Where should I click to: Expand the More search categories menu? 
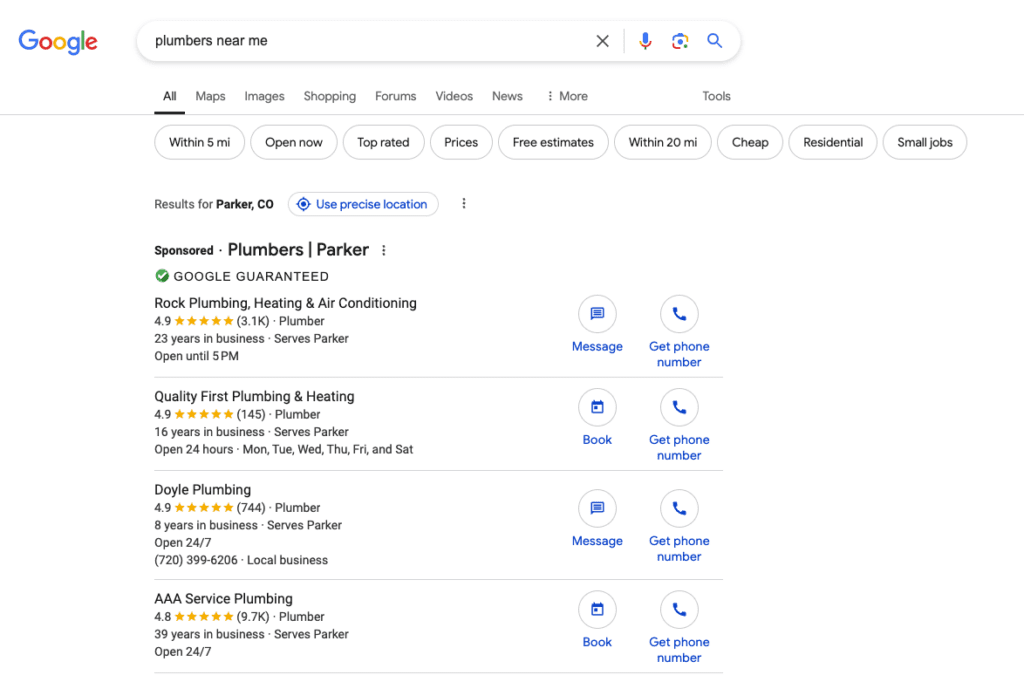coord(567,96)
